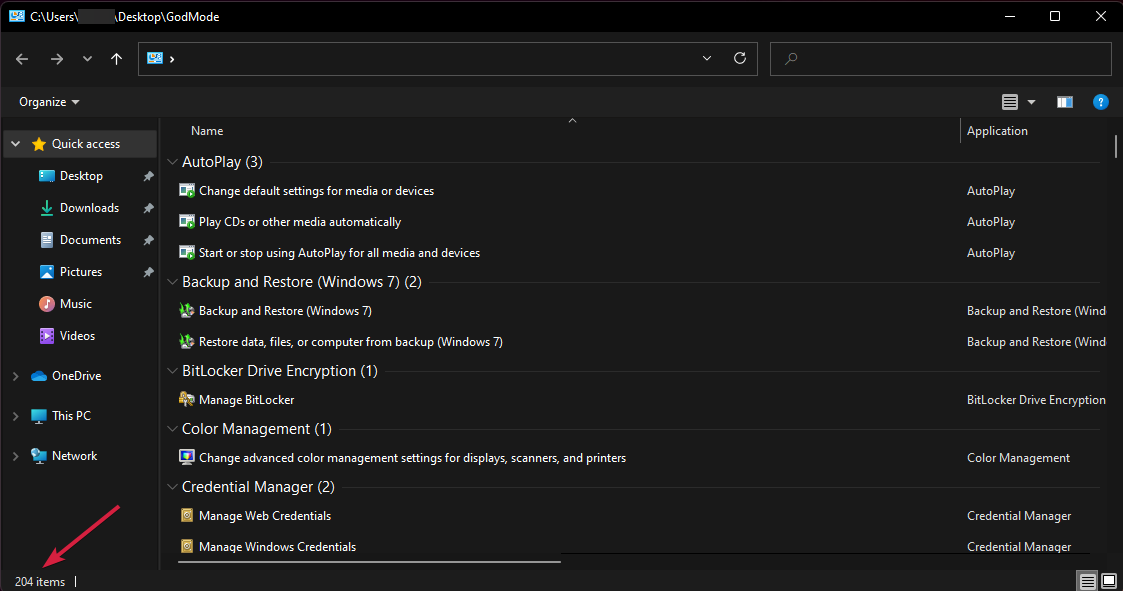Click the Backup and Restore (Windows 7) item icon

(187, 311)
